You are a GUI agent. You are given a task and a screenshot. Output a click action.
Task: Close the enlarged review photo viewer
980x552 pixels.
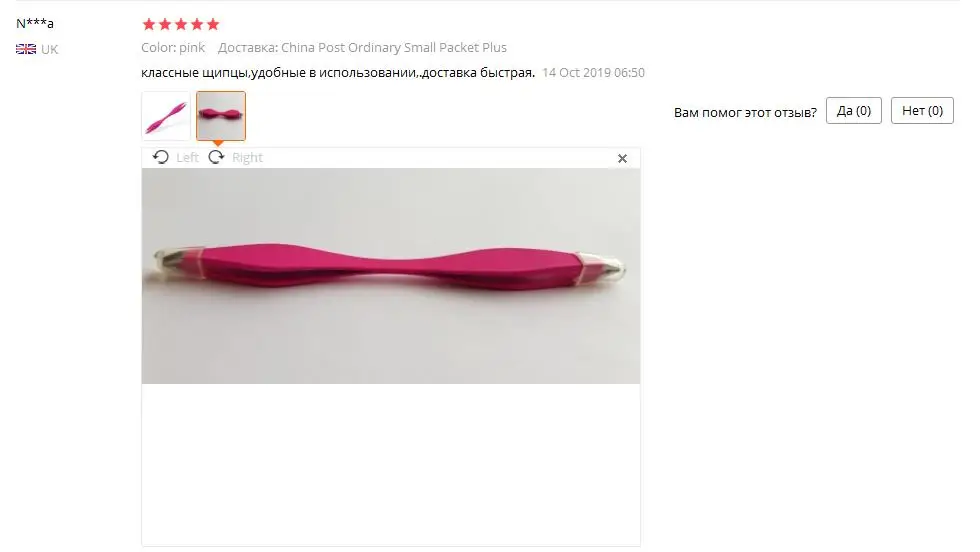622,159
